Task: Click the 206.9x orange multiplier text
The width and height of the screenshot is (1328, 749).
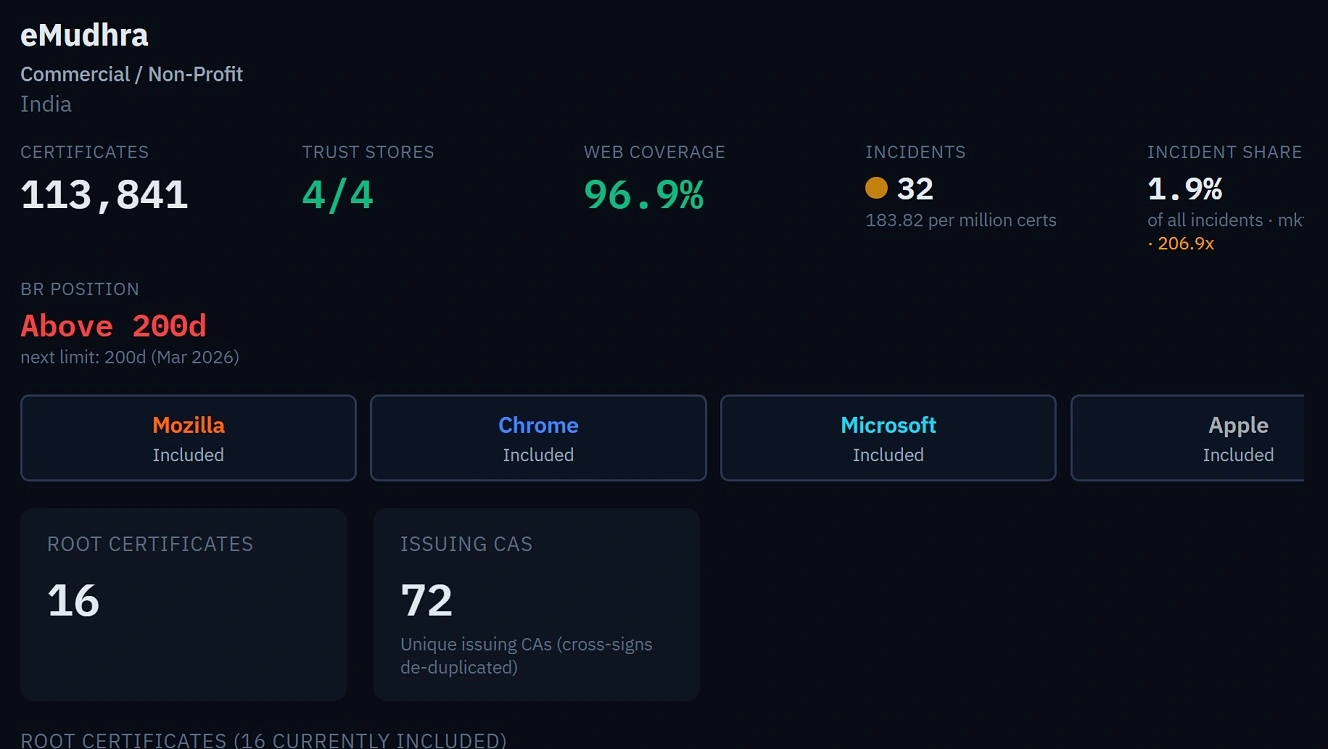Action: [x=1185, y=243]
